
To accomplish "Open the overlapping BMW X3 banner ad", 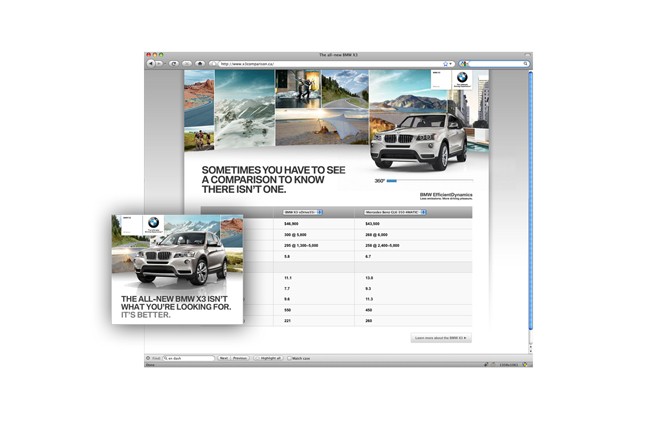I will [177, 269].
